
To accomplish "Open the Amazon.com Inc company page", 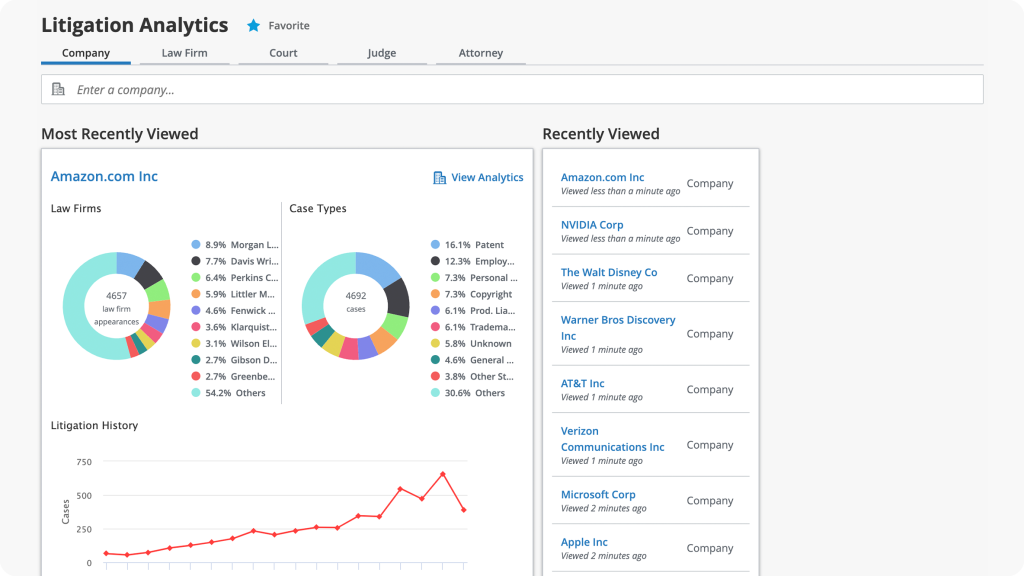I will [104, 175].
